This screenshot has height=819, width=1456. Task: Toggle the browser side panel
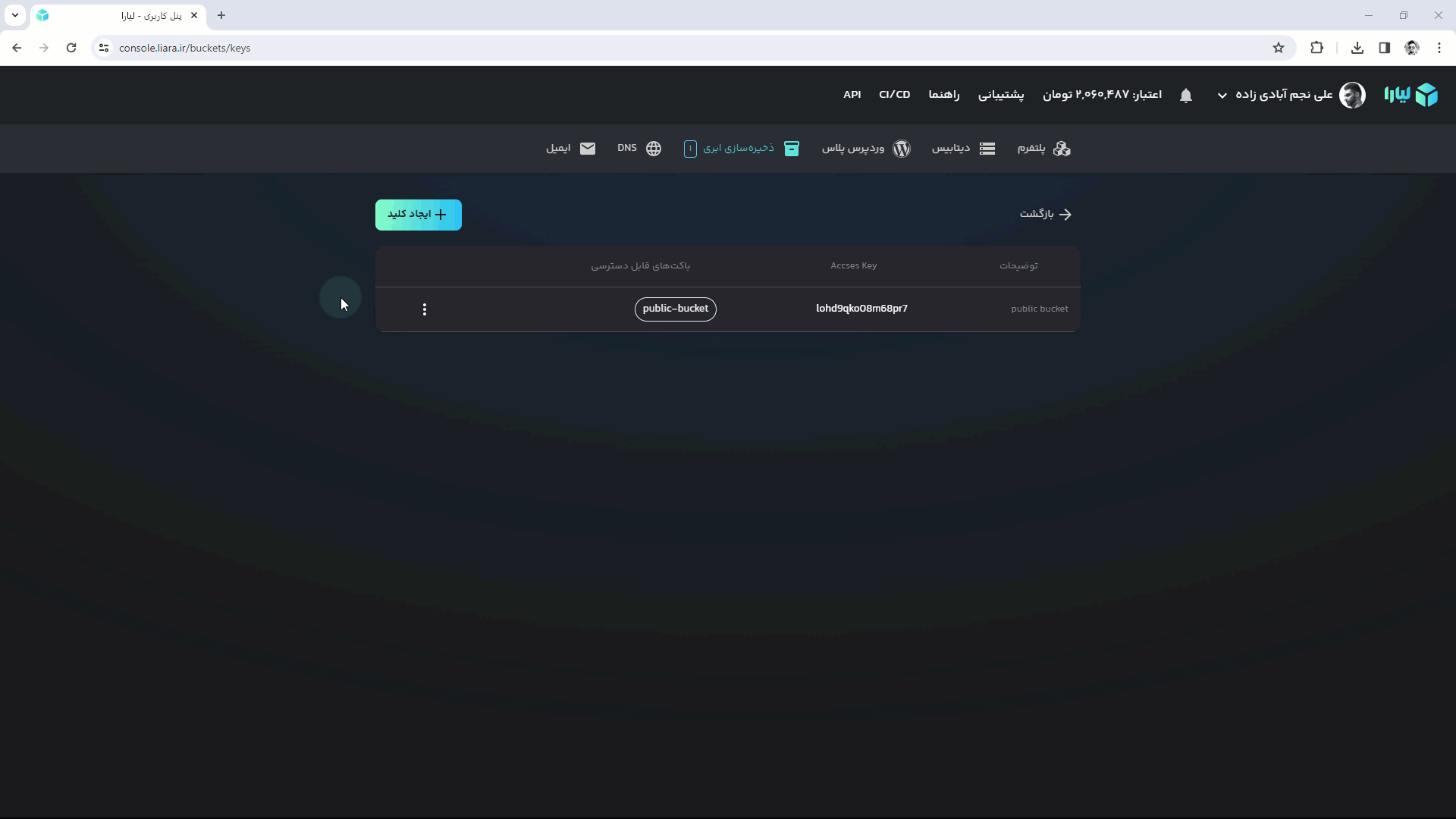point(1385,48)
